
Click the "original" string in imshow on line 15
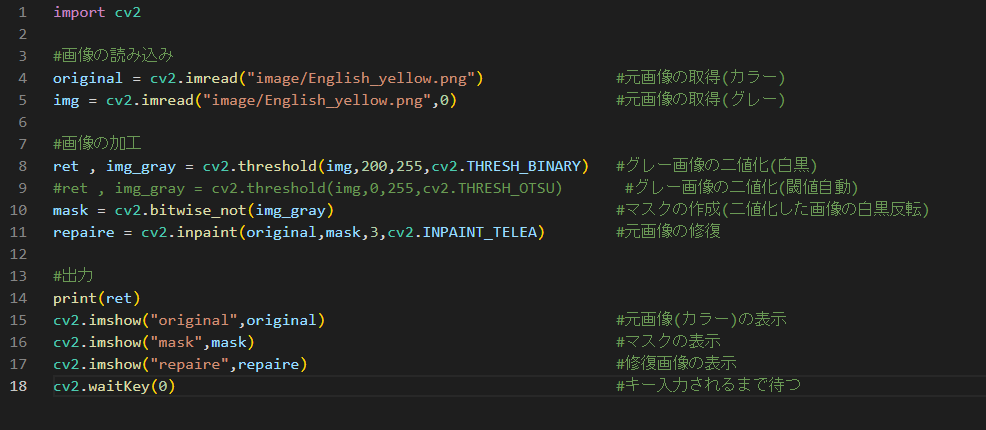[x=193, y=320]
